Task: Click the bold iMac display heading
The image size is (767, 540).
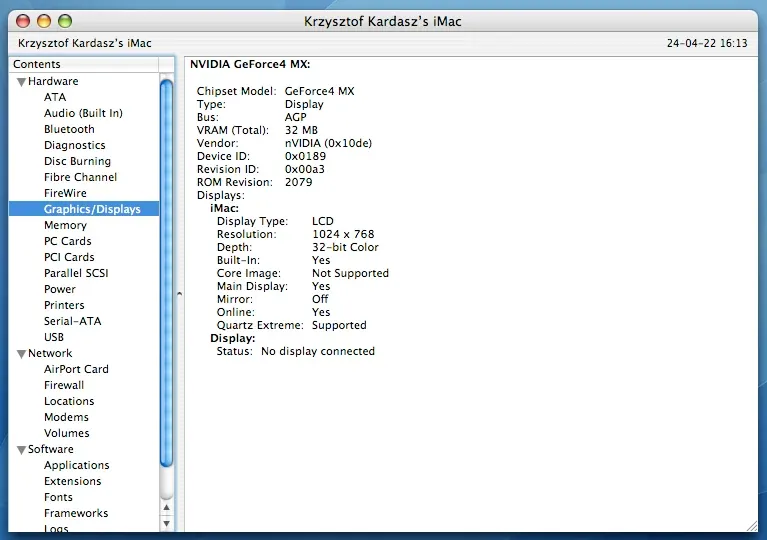Action: point(225,208)
